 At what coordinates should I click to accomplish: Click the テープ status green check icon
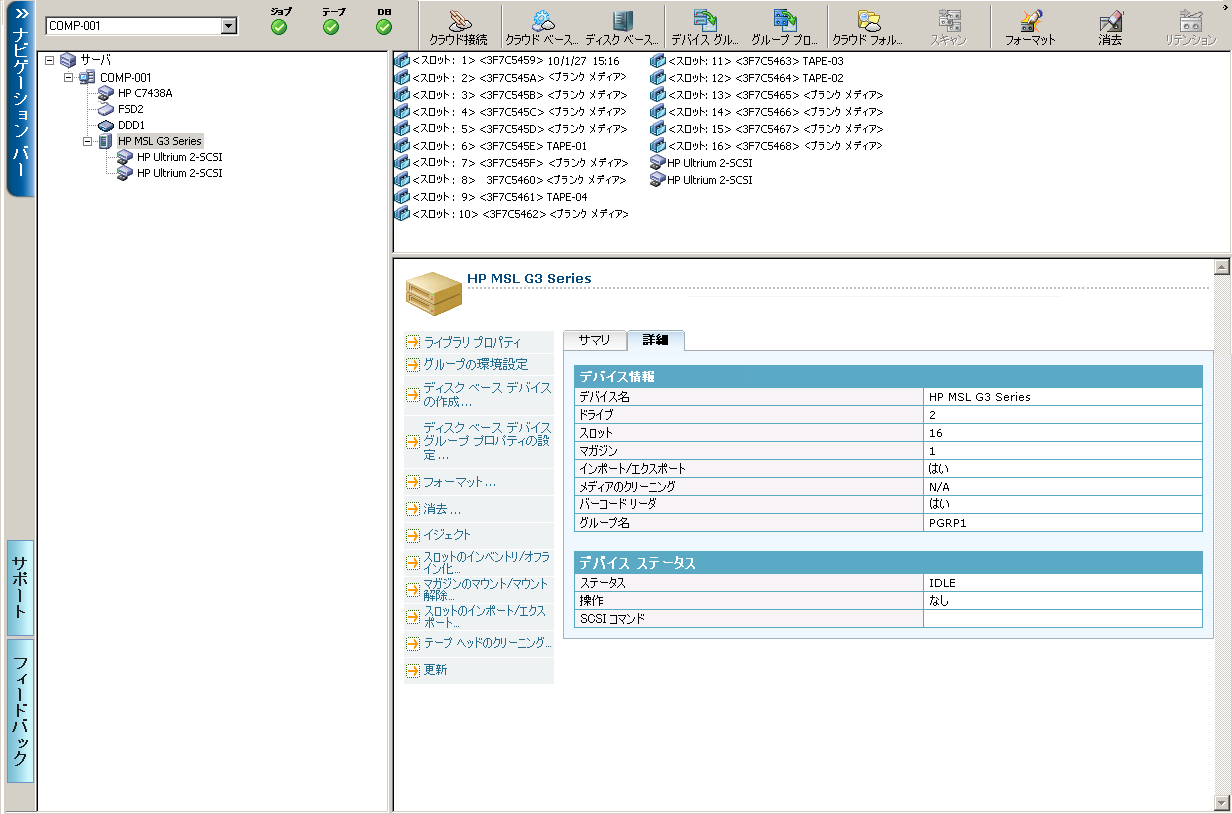click(331, 27)
